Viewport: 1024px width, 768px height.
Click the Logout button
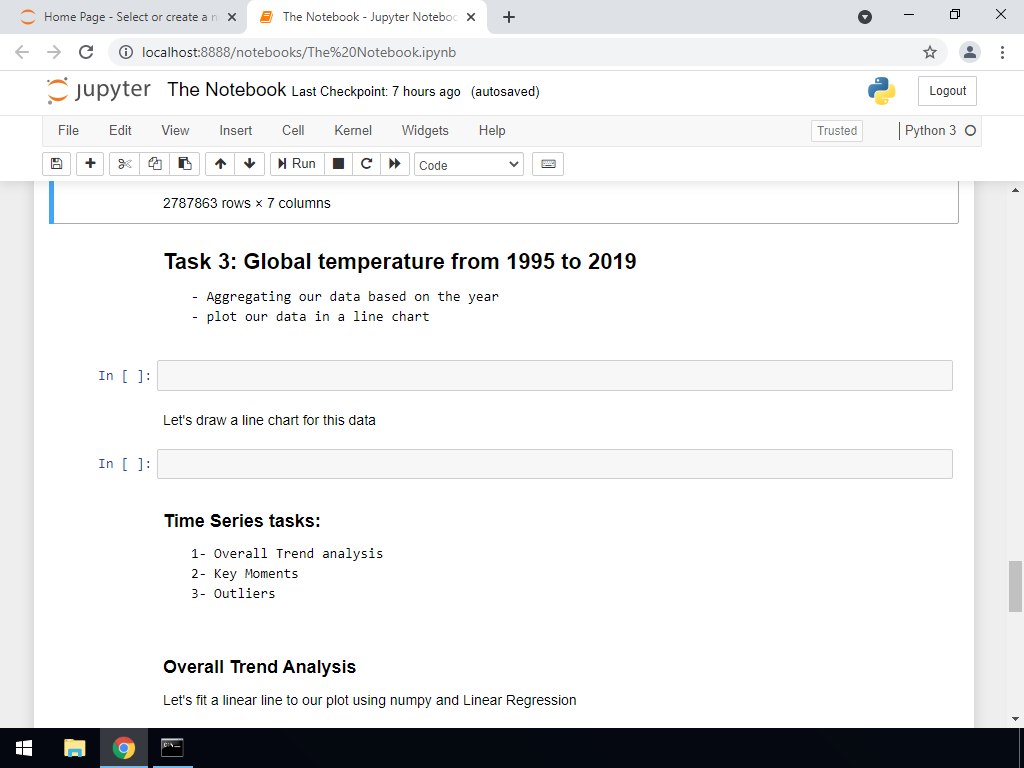pos(947,91)
